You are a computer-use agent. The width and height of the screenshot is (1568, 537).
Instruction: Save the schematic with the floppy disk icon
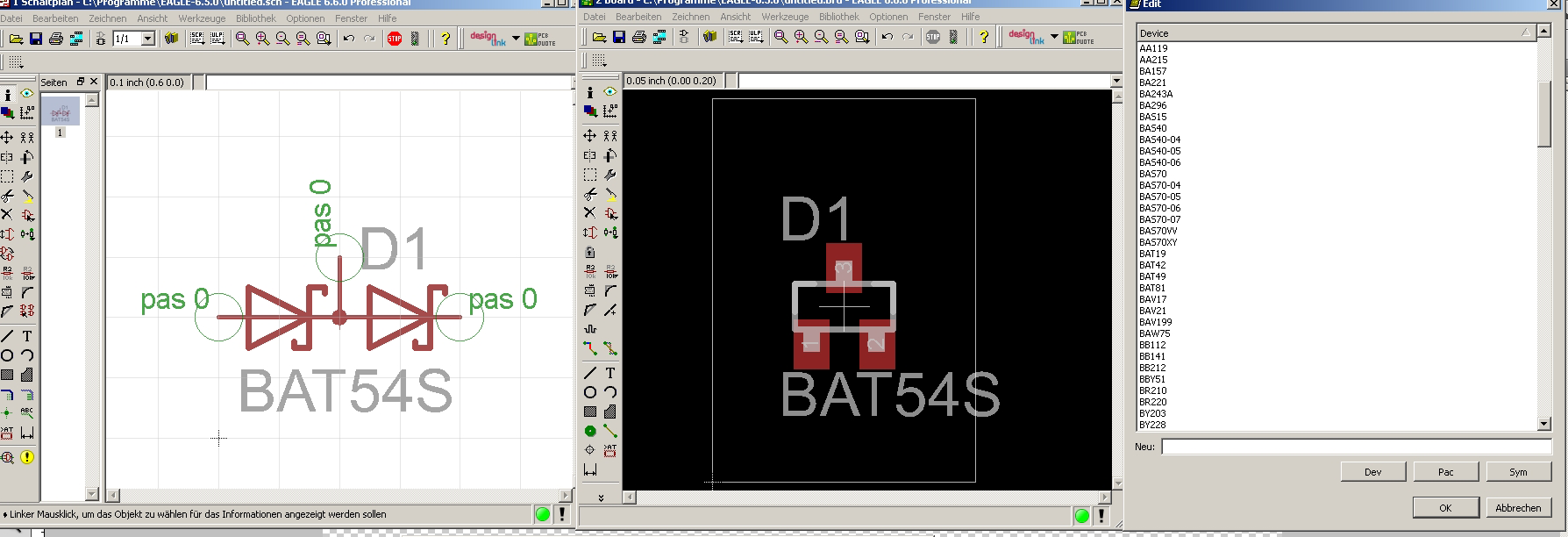pos(36,39)
